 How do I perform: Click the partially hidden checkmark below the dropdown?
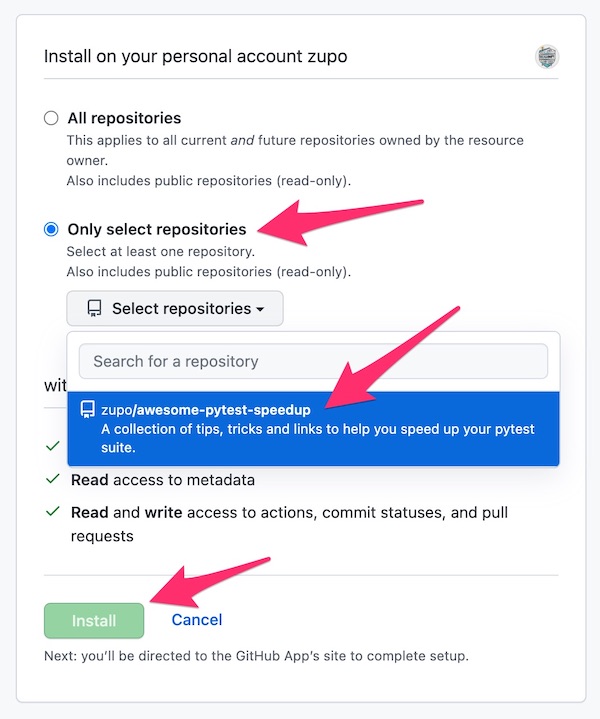tap(53, 448)
